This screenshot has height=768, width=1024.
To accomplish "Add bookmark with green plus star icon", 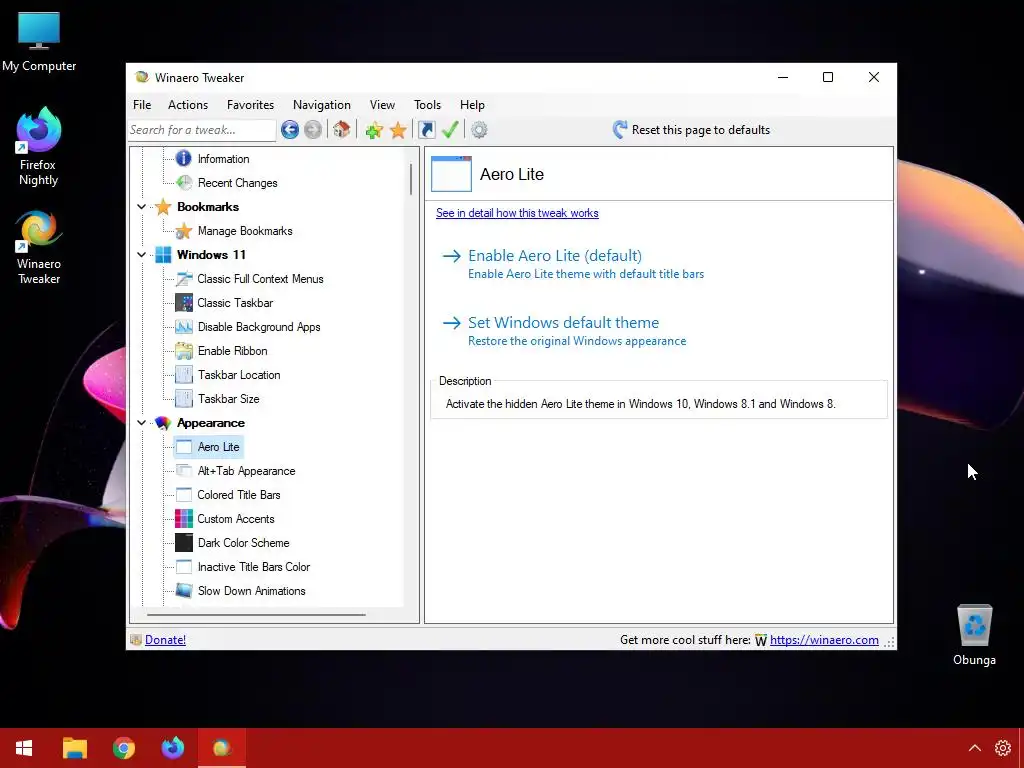I will (374, 130).
